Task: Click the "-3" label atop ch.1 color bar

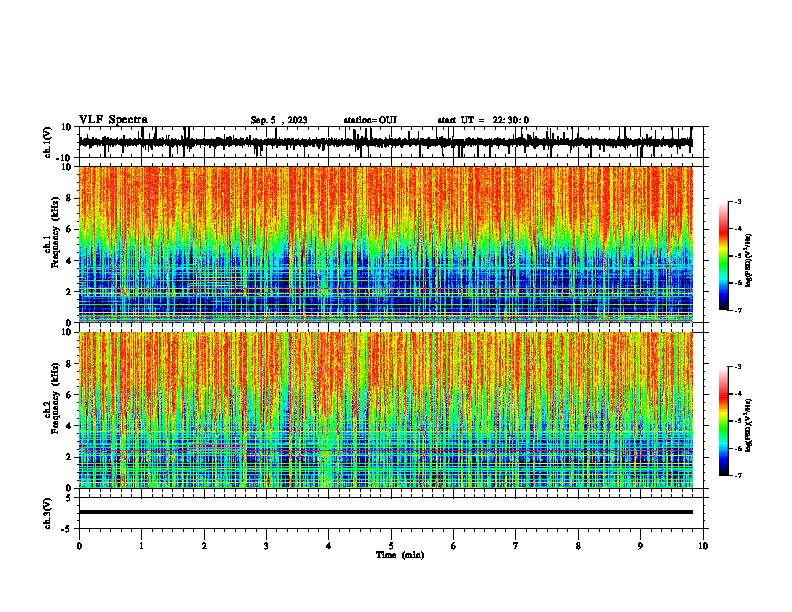Action: click(737, 201)
